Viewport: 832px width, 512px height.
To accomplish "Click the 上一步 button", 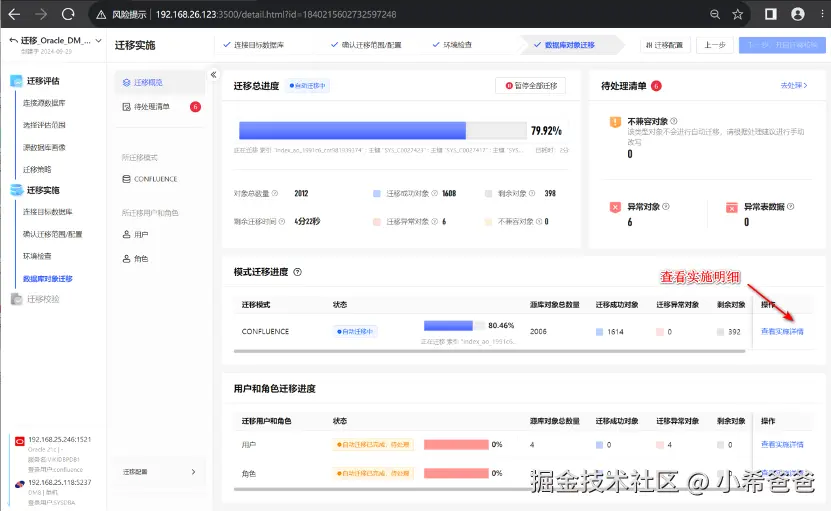I will click(x=715, y=45).
